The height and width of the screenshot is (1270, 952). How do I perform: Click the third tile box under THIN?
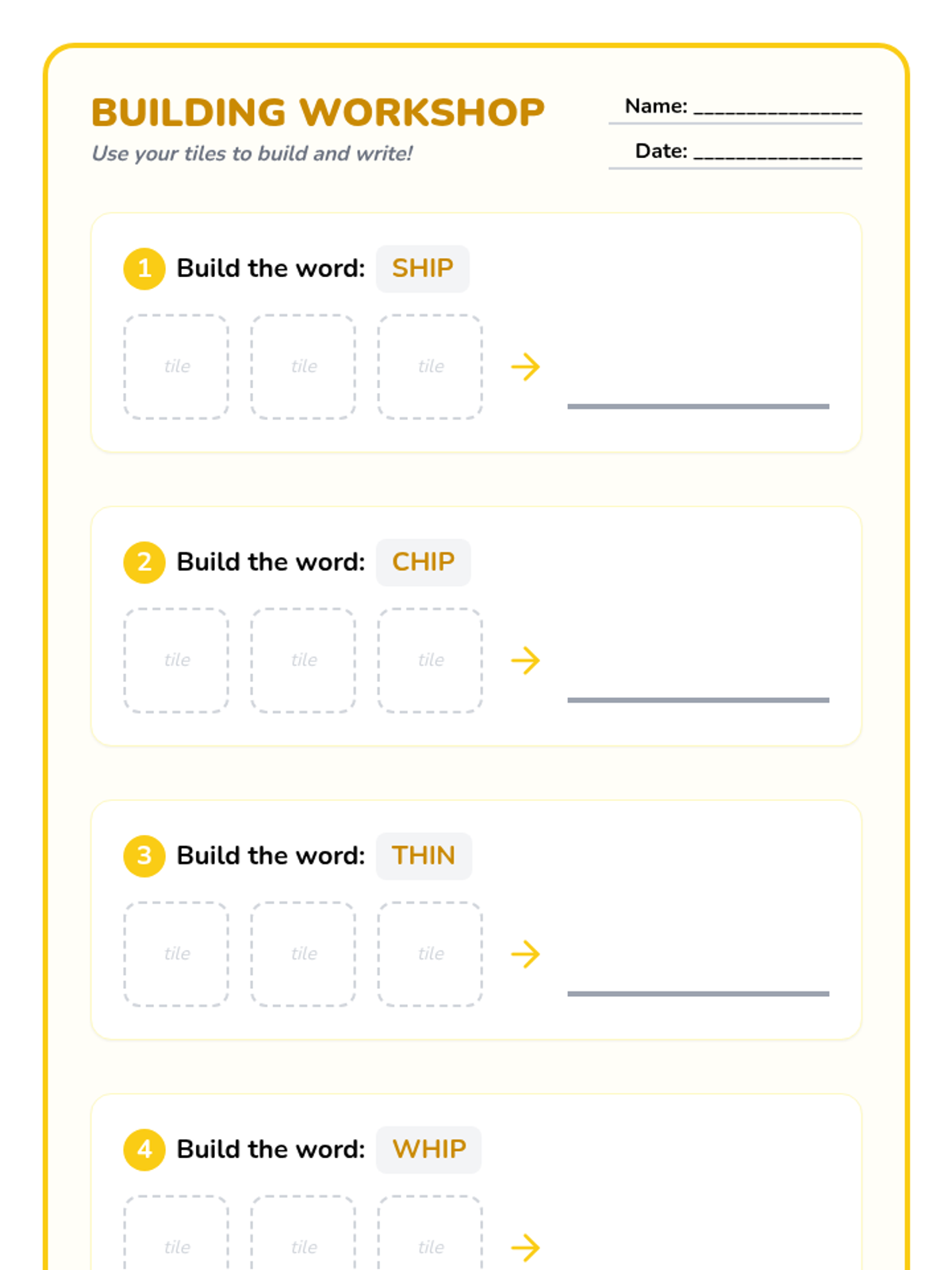[430, 954]
